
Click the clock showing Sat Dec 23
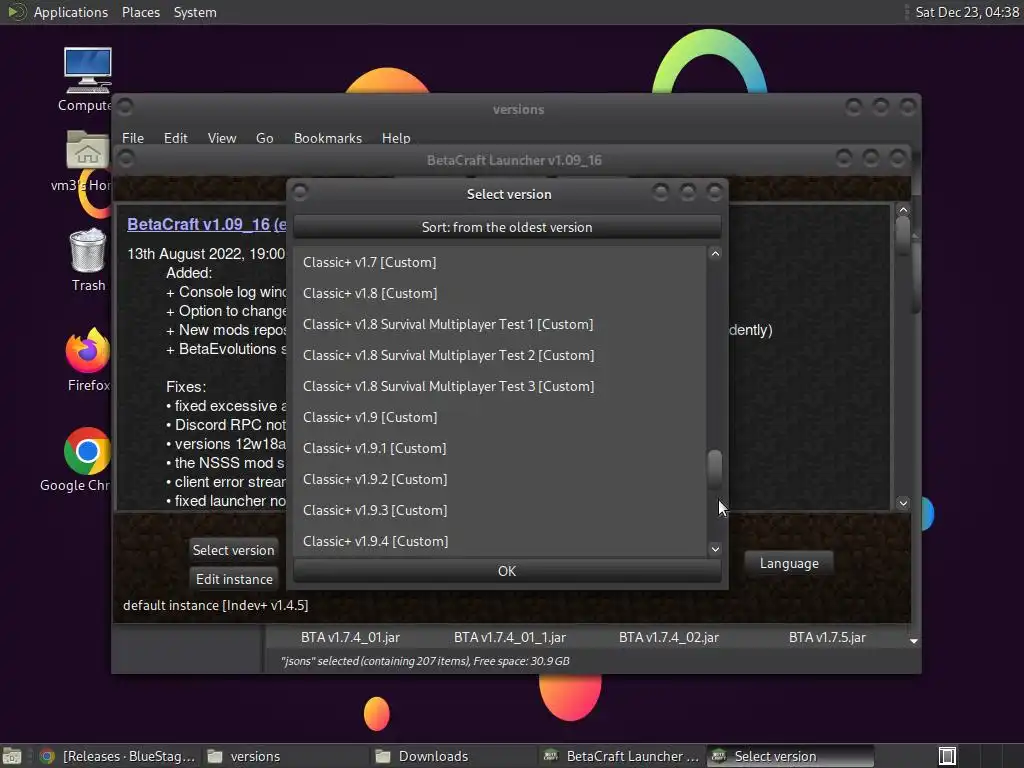(967, 12)
